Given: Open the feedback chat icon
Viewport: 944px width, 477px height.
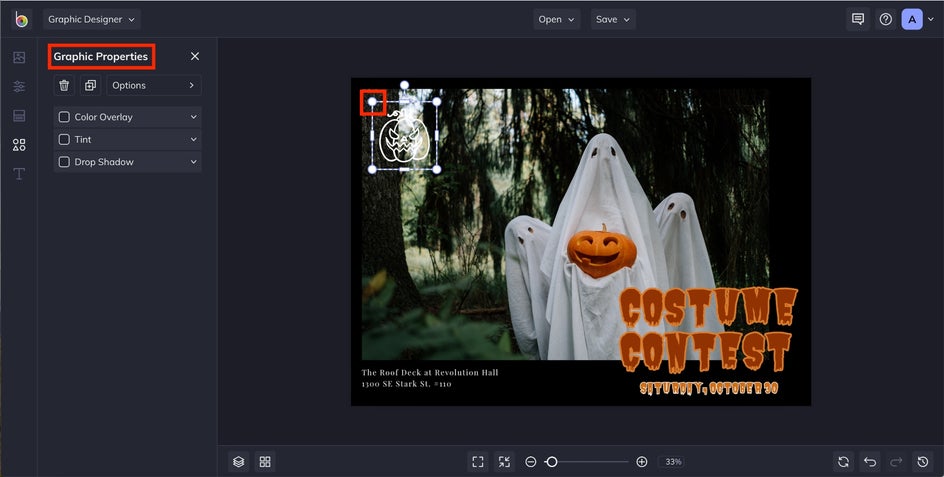Looking at the screenshot, I should (x=858, y=19).
